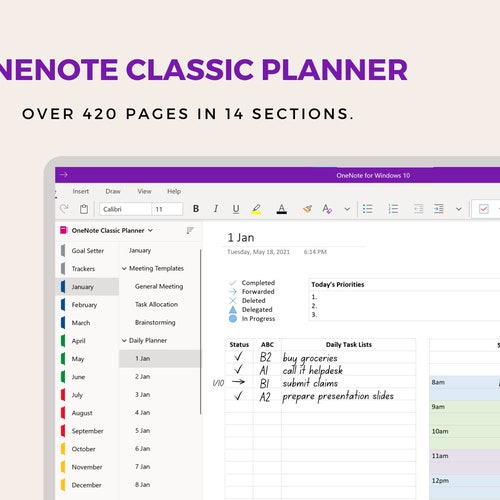
Task: Open the December section
Action: [88, 485]
